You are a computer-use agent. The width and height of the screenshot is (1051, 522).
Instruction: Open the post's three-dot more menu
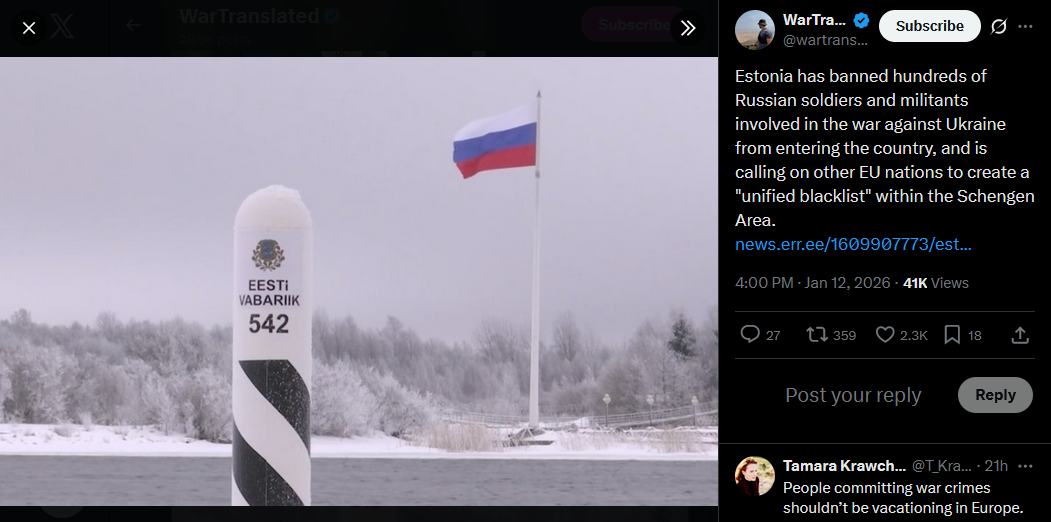click(x=1026, y=26)
